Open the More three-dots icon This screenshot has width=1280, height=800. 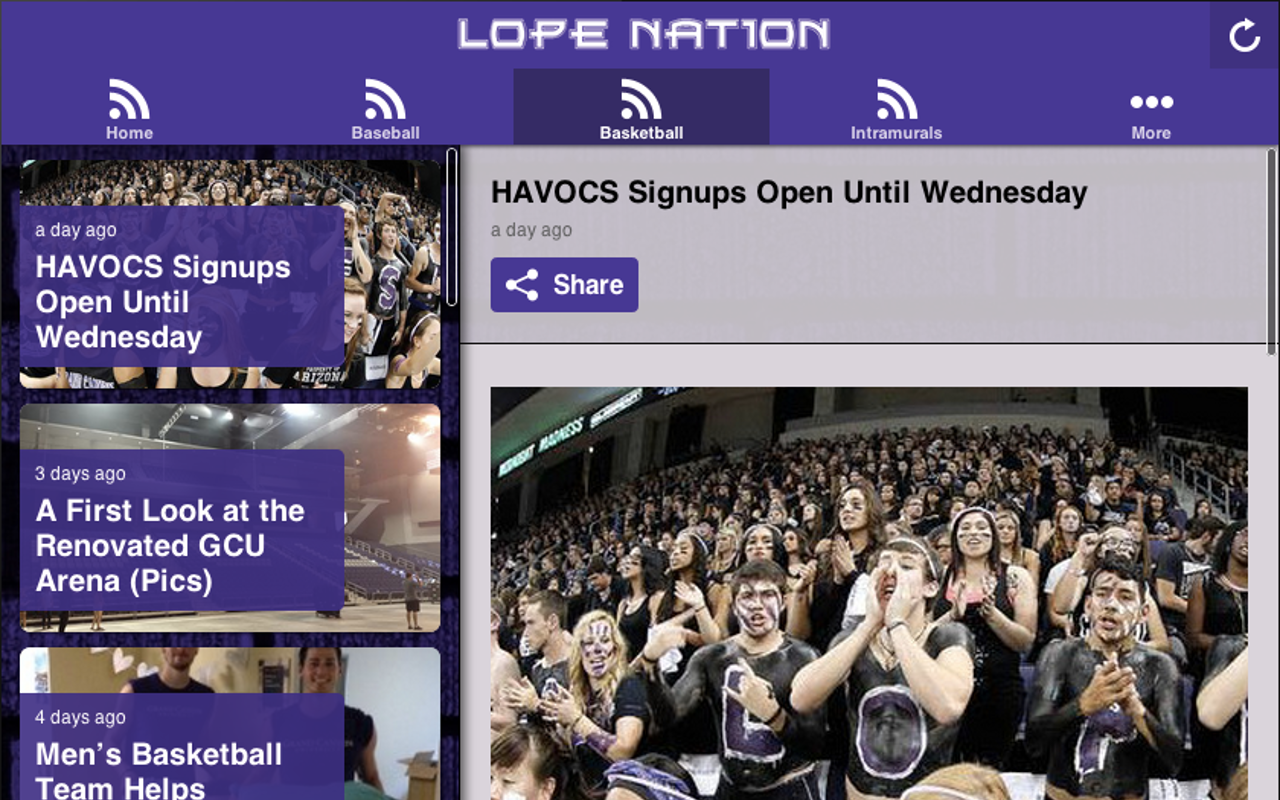[1151, 102]
